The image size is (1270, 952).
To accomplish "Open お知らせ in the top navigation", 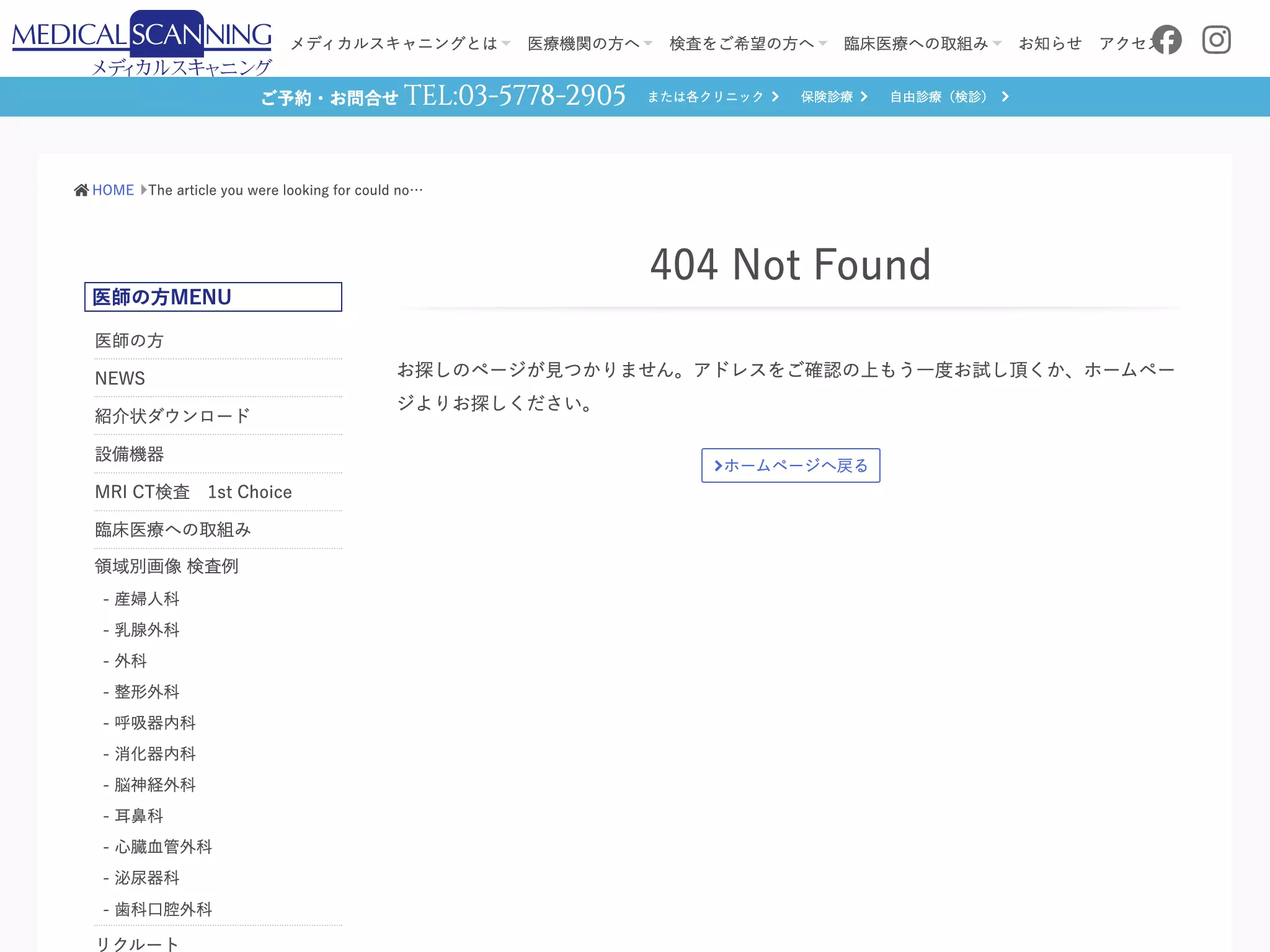I will click(1050, 43).
